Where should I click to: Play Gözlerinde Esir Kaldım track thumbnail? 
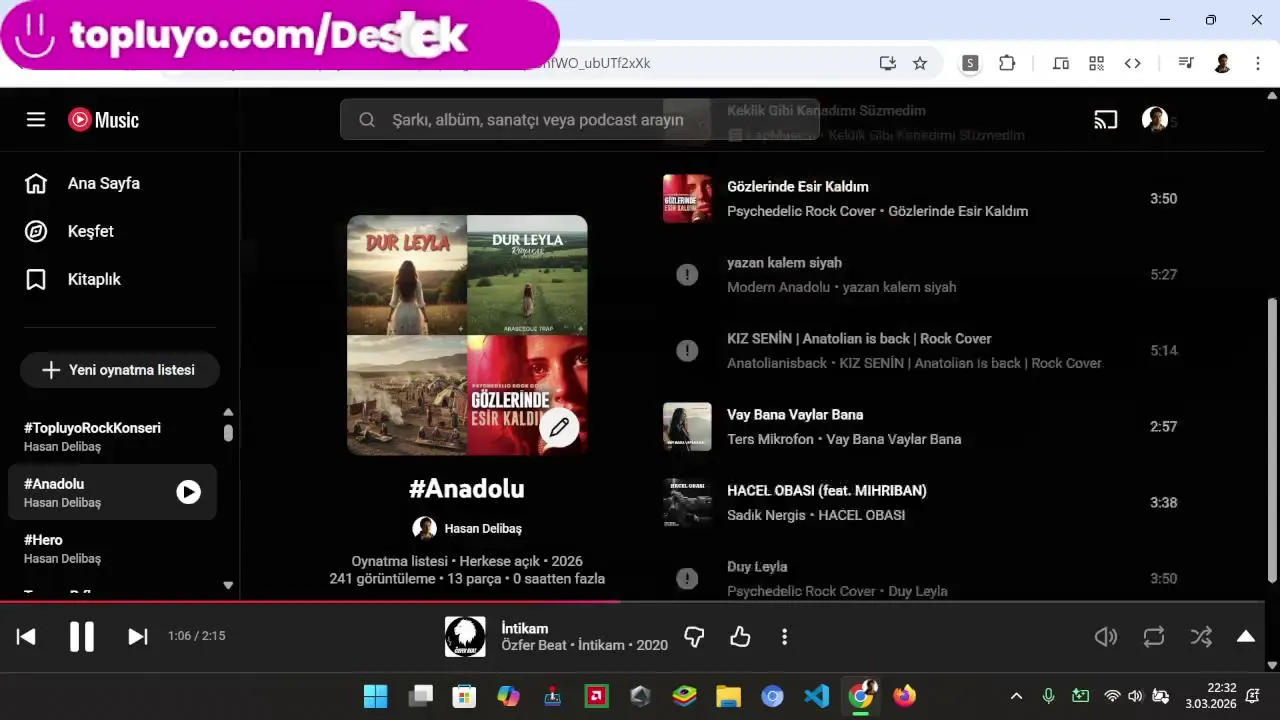(687, 198)
